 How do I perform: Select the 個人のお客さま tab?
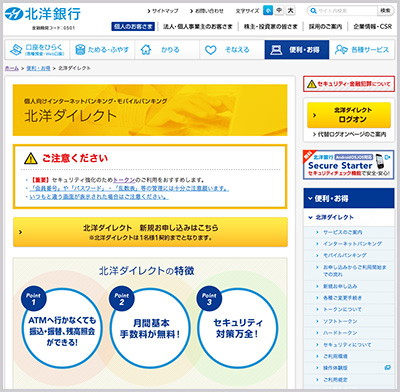pyautogui.click(x=133, y=26)
